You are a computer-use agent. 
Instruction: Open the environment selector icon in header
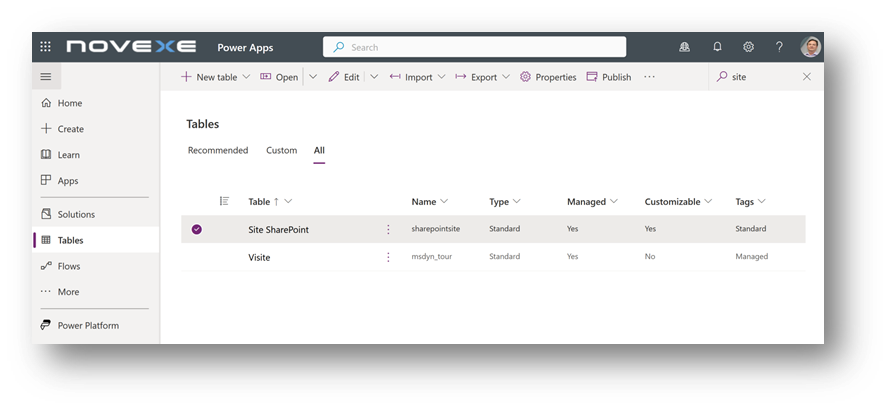click(685, 47)
